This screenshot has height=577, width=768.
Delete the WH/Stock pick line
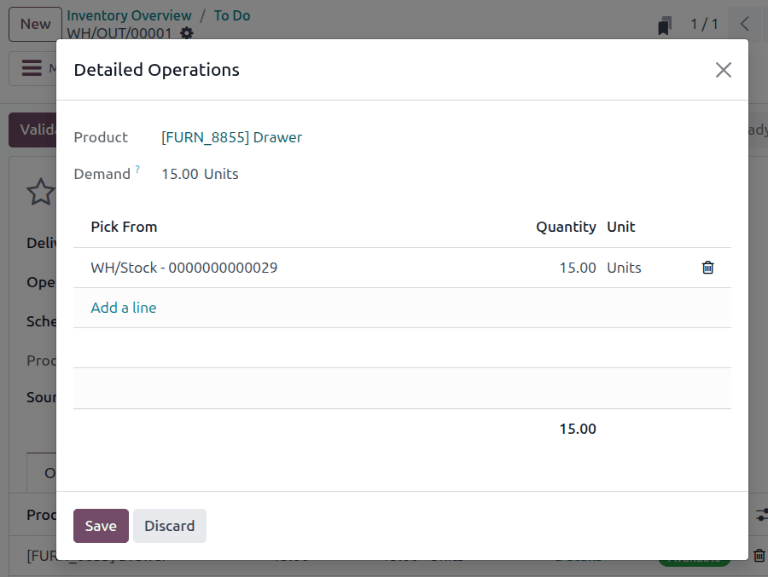click(708, 268)
